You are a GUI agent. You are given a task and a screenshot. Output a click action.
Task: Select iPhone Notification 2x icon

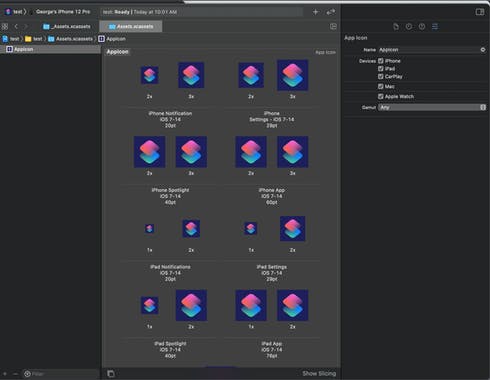pos(149,75)
